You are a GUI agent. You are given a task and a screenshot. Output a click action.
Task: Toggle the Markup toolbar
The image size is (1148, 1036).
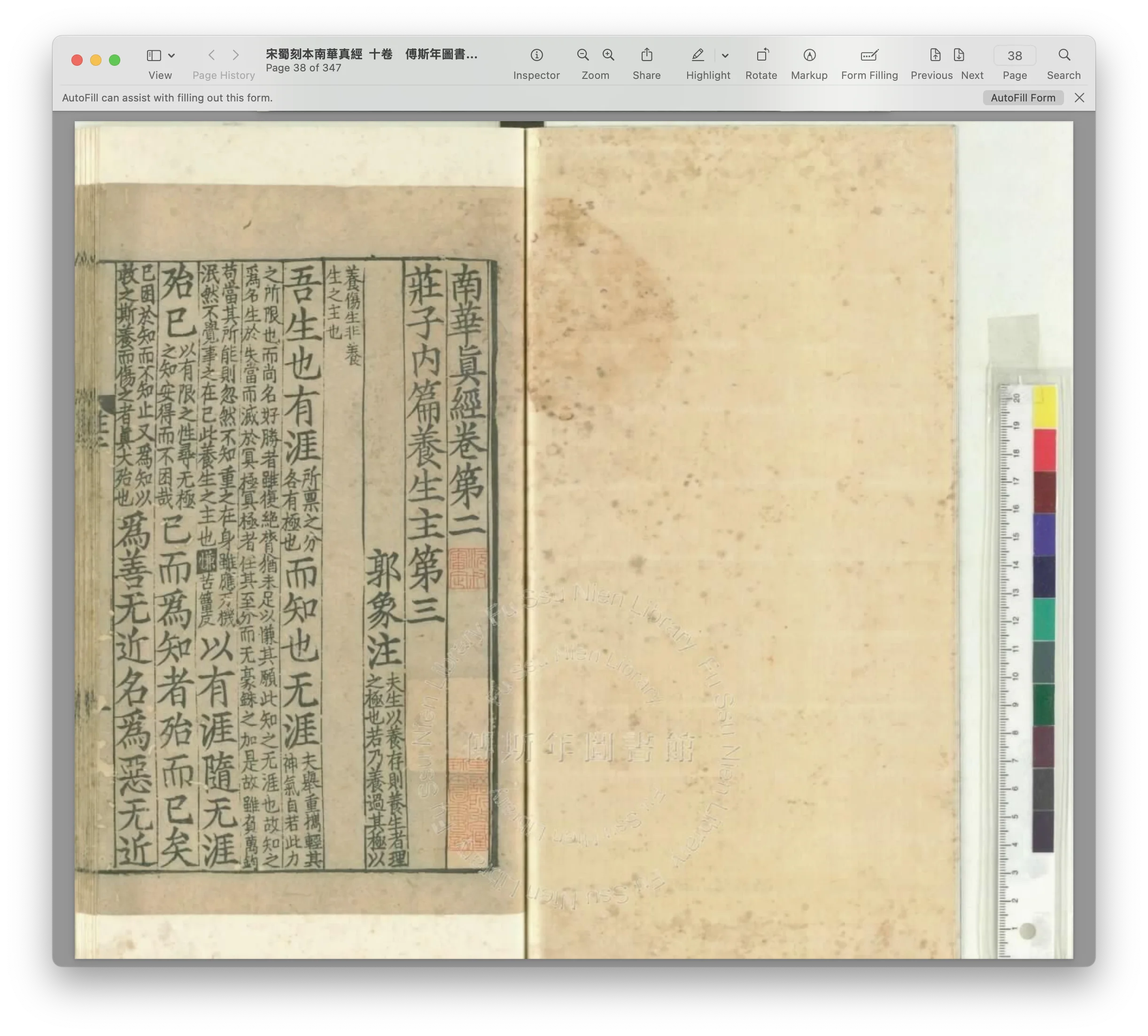809,55
